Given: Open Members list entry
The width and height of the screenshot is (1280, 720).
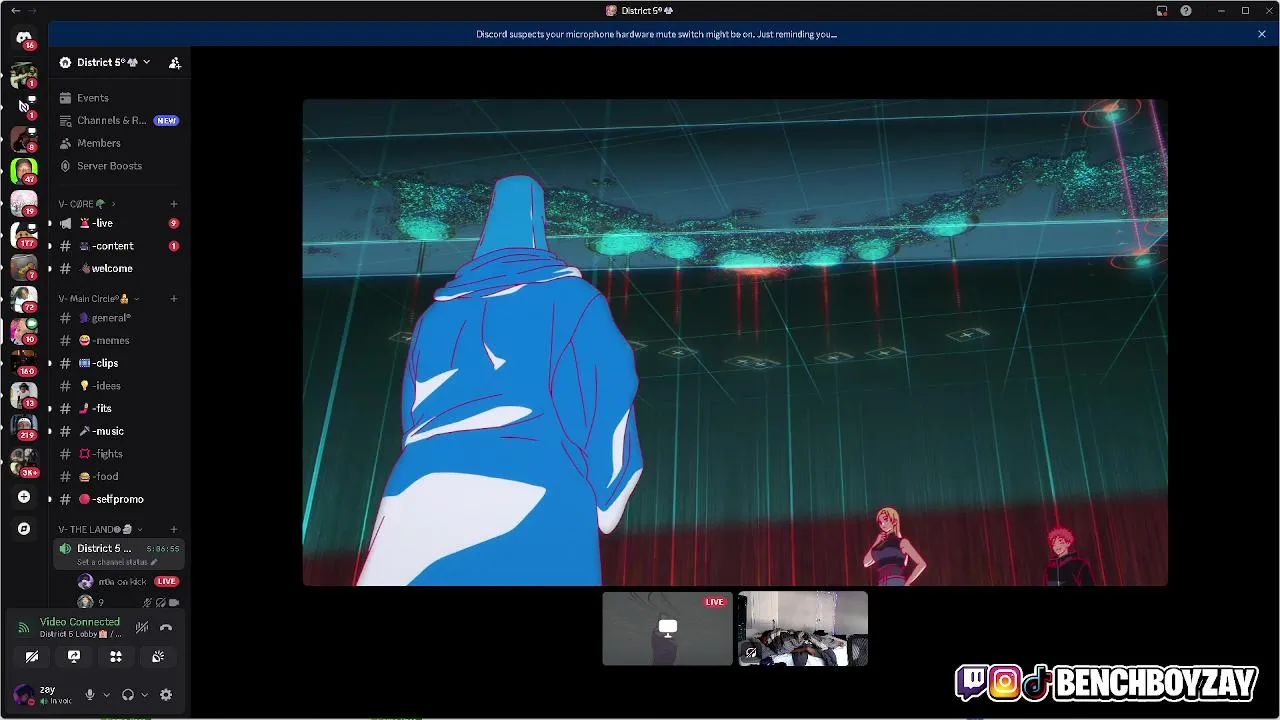Looking at the screenshot, I should 119,143.
